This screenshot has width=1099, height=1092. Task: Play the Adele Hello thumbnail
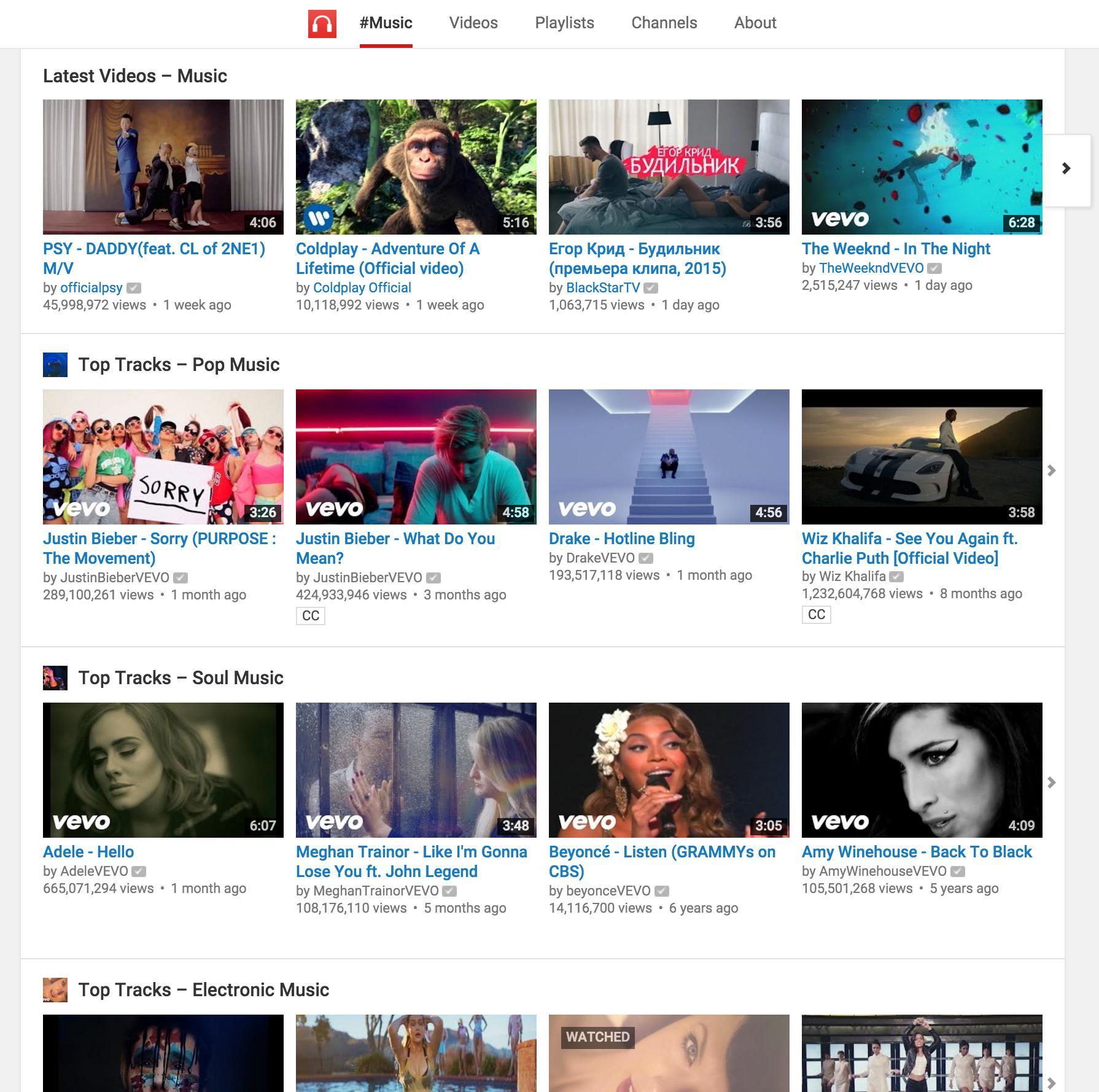click(163, 770)
